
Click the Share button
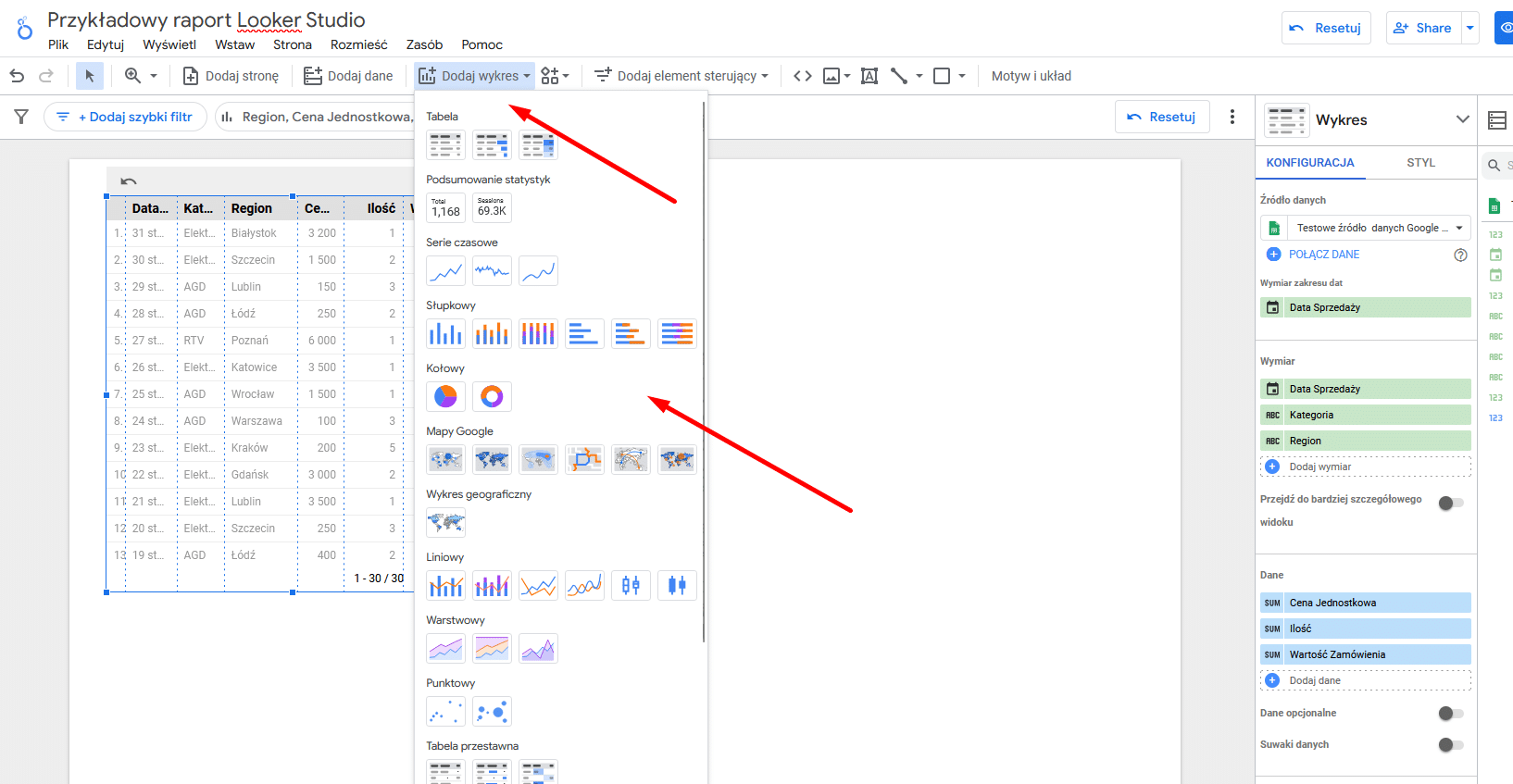(x=1423, y=28)
